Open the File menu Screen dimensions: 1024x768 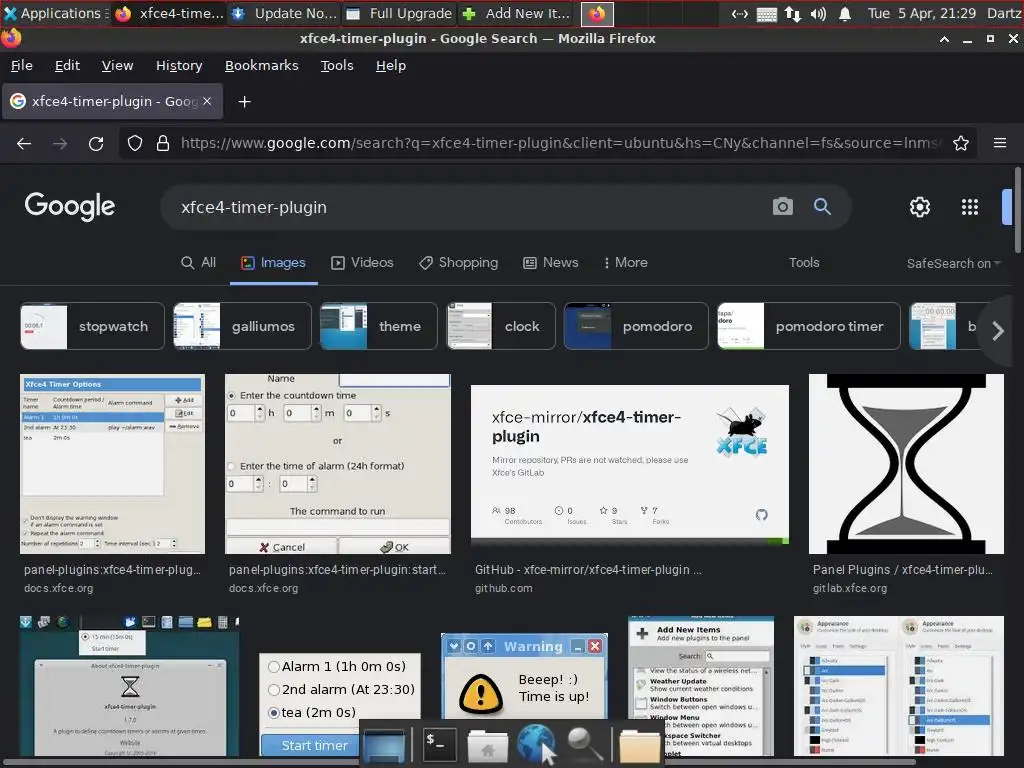click(x=22, y=65)
